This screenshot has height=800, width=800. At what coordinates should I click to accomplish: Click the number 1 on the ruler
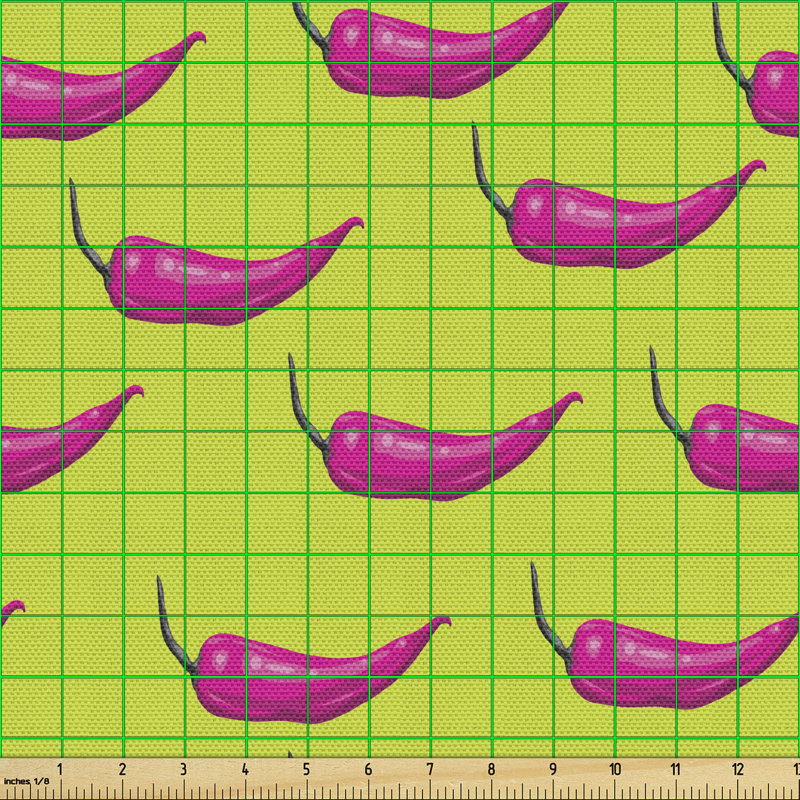click(60, 769)
